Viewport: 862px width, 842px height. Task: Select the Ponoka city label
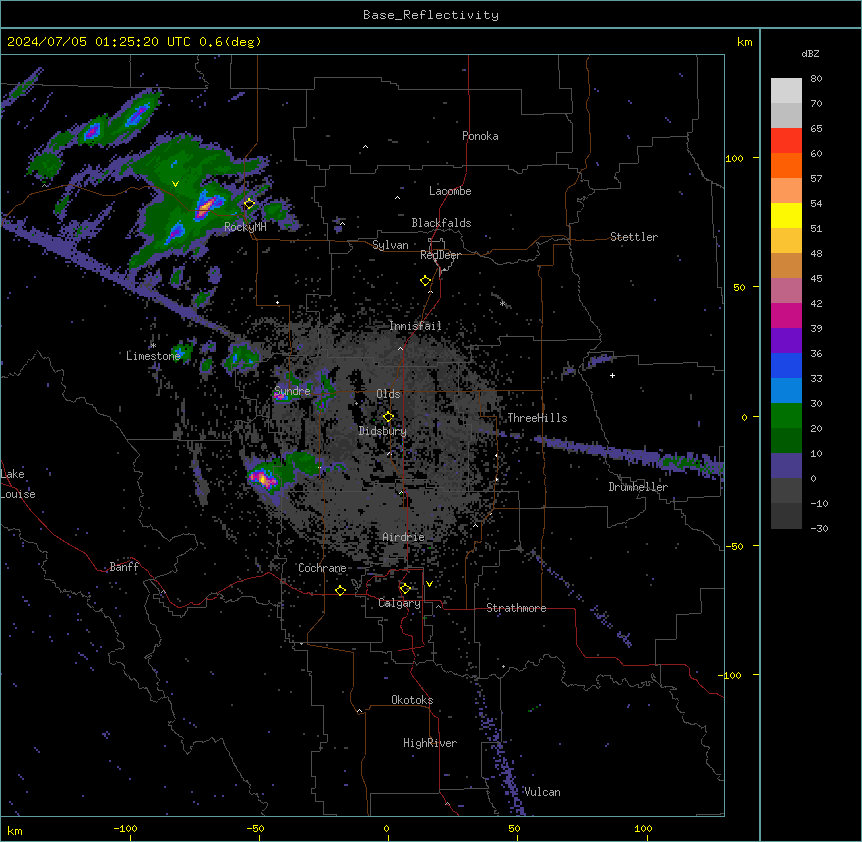[480, 136]
